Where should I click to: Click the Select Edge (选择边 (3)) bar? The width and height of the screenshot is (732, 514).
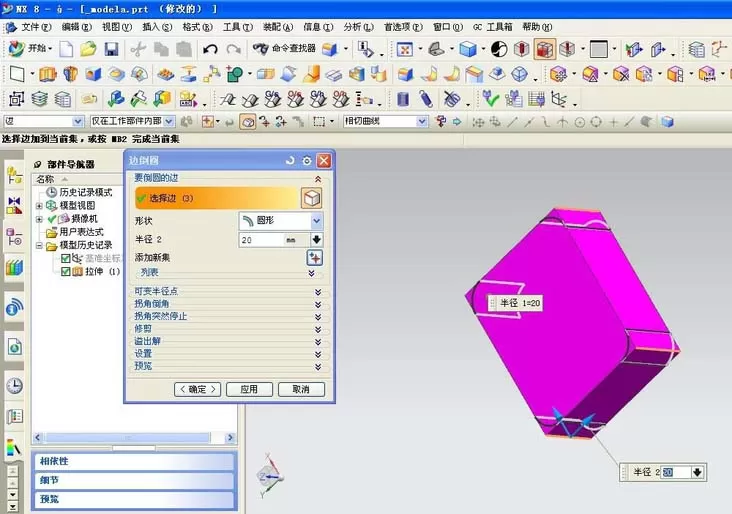(217, 198)
